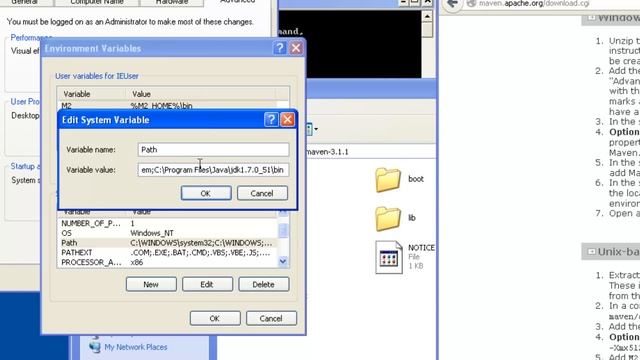Click the command prompt scroll-up arrow
Image resolution: width=640 pixels, height=360 pixels.
pos(427,16)
